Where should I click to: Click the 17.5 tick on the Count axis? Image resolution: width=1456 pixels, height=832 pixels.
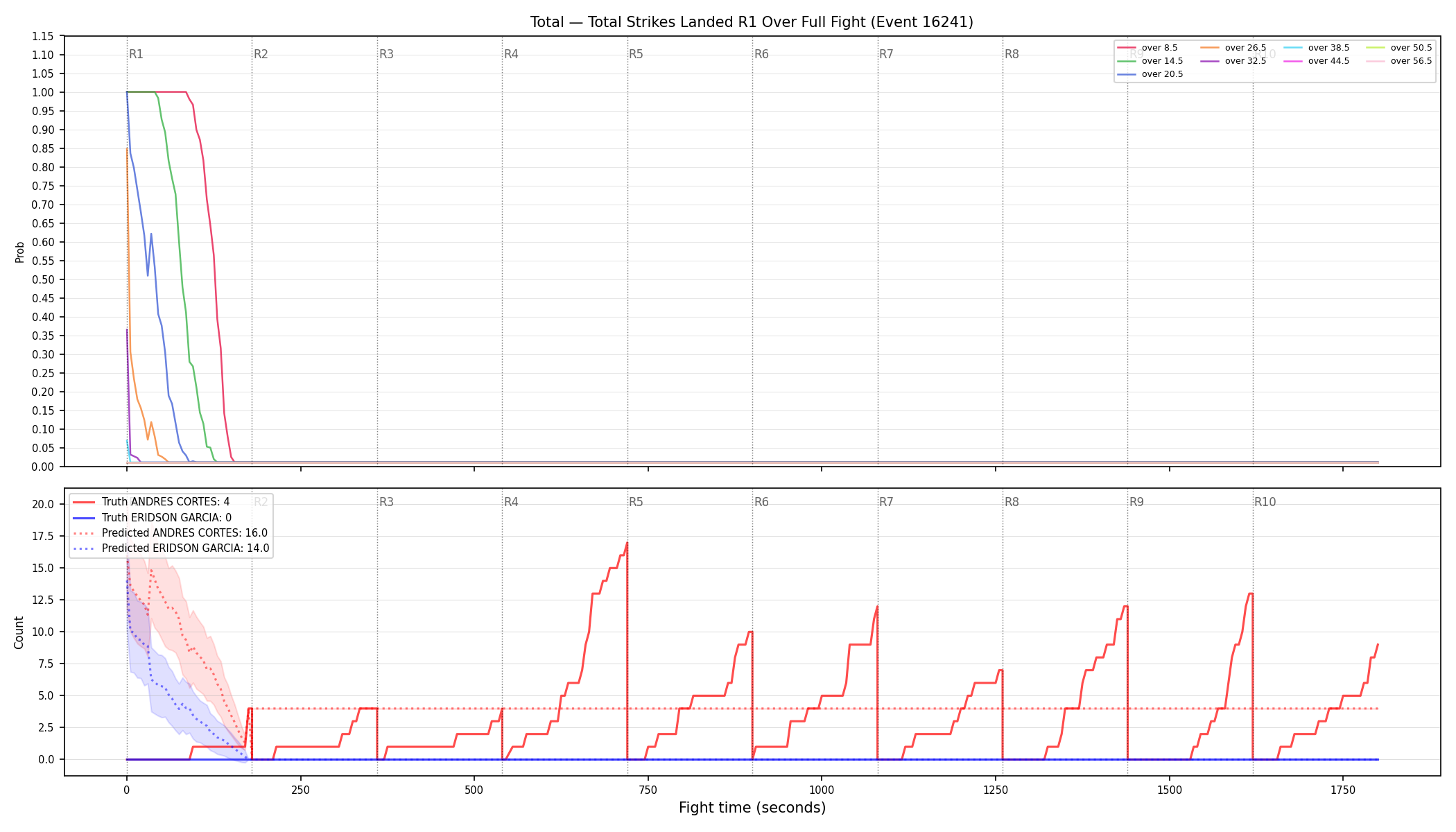click(x=43, y=536)
